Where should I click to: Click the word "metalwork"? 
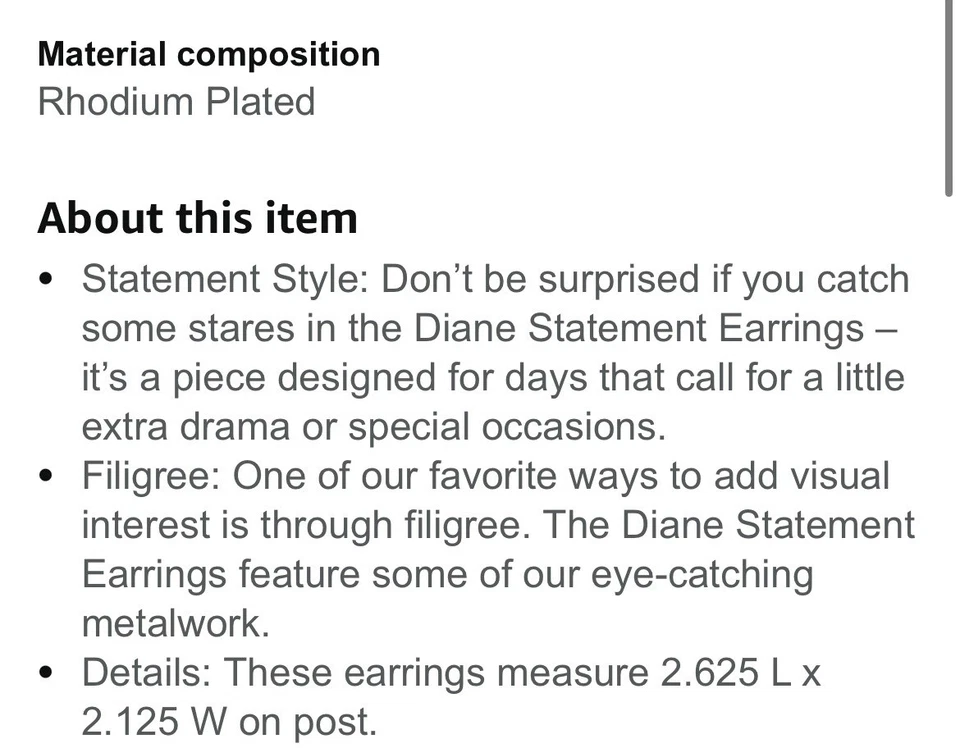pos(176,624)
